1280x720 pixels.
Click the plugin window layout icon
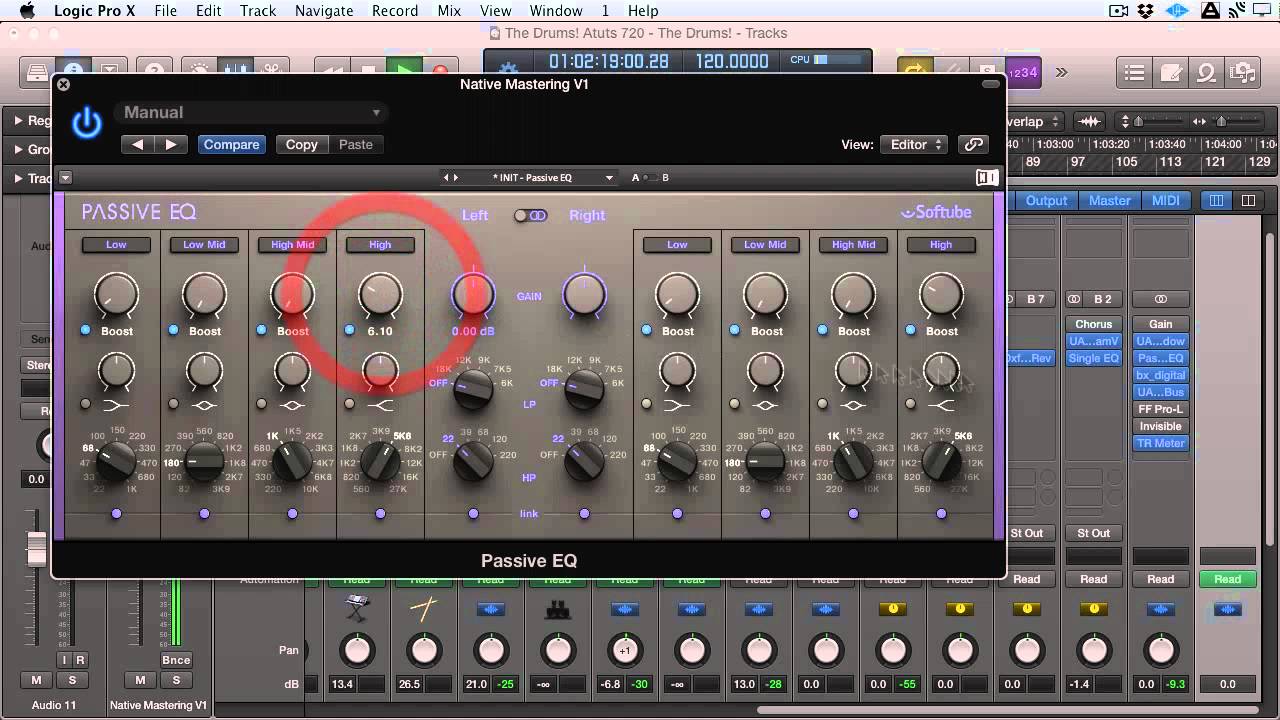tap(987, 178)
